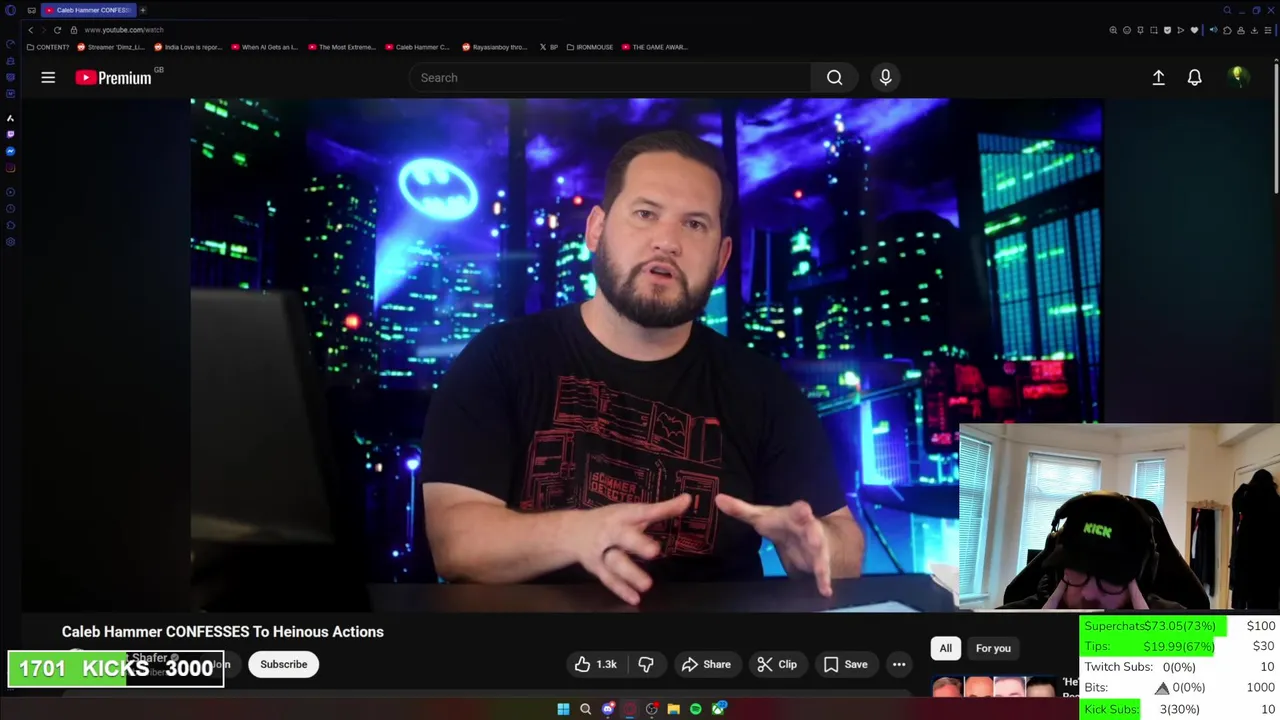The image size is (1280, 720).
Task: Open the YouTube account avatar menu
Action: pos(1238,76)
